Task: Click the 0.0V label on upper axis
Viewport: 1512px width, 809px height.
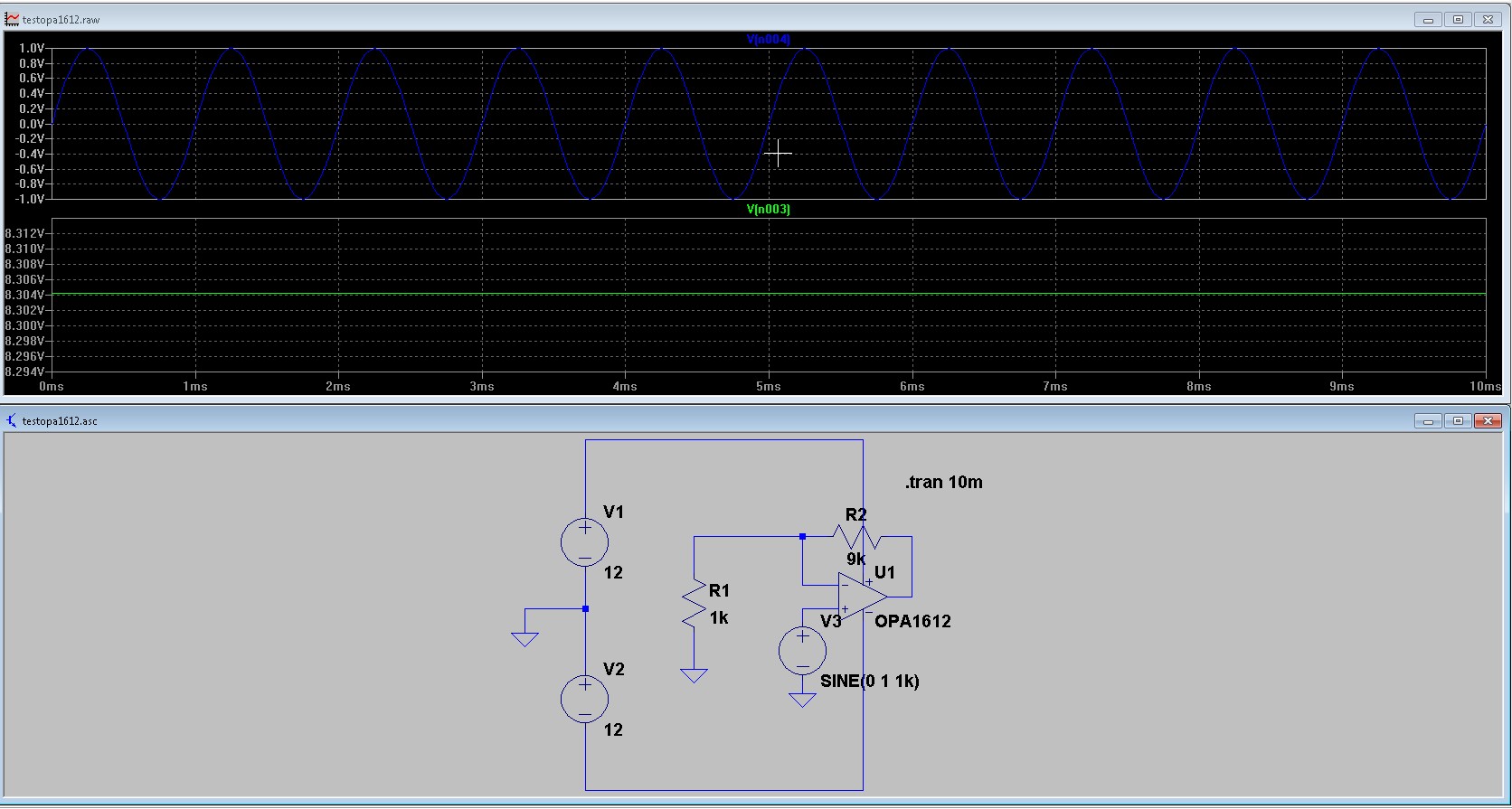Action: click(x=32, y=124)
